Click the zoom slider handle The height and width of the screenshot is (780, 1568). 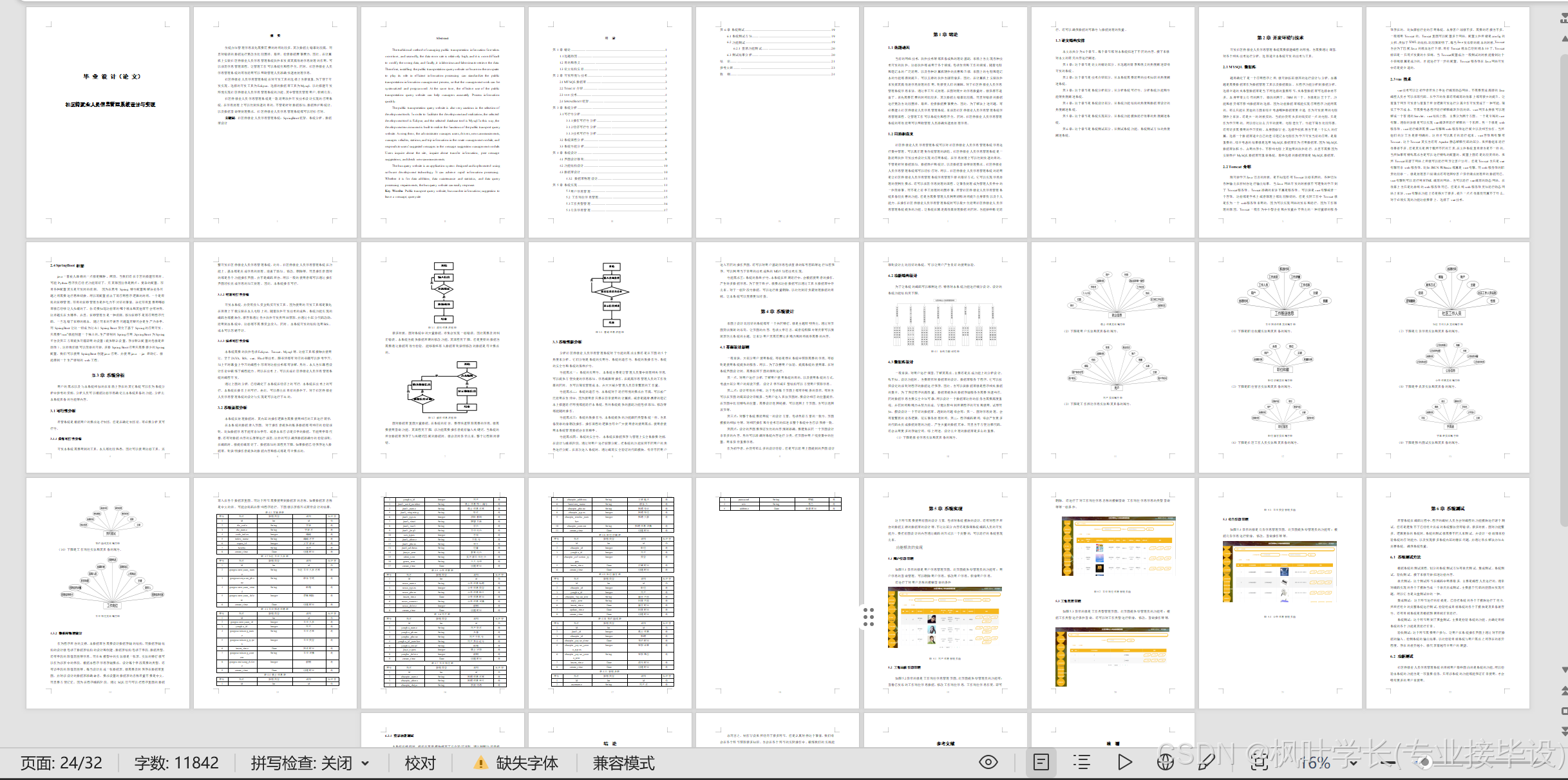click(x=1426, y=763)
